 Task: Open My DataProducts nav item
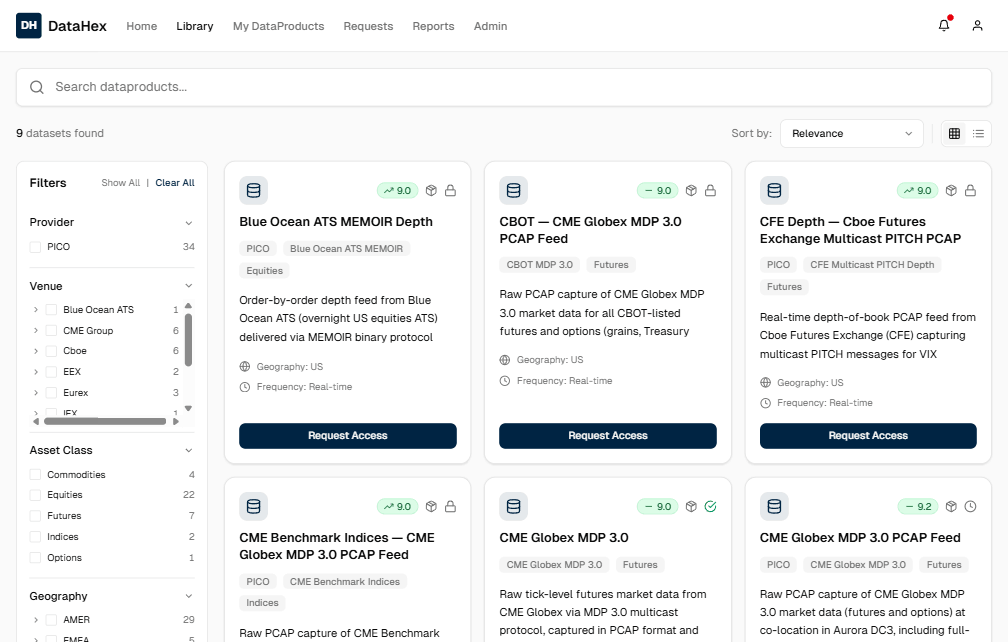[278, 26]
